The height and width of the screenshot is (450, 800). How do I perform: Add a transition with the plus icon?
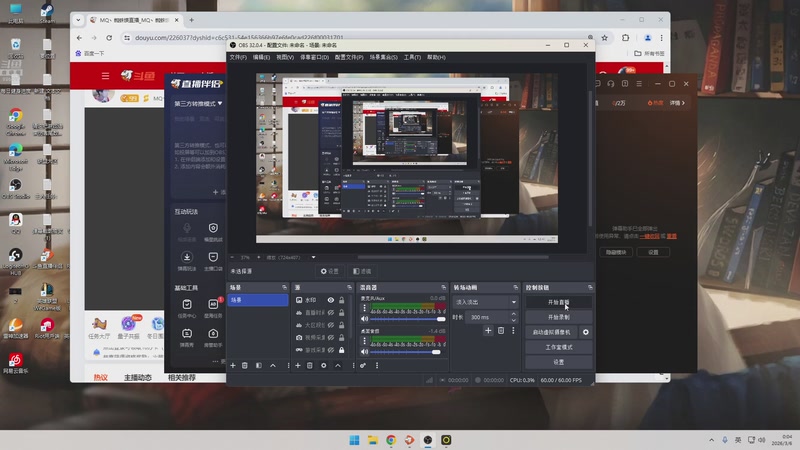coord(488,331)
